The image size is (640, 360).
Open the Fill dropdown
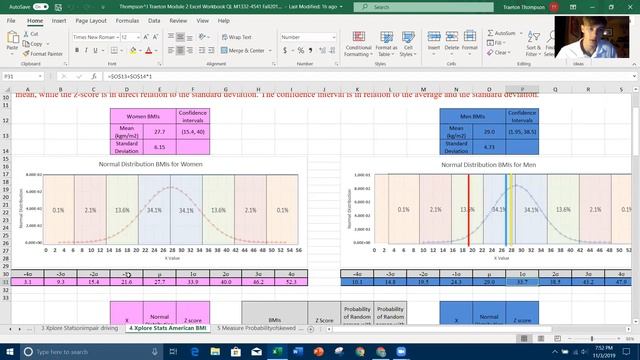point(496,43)
